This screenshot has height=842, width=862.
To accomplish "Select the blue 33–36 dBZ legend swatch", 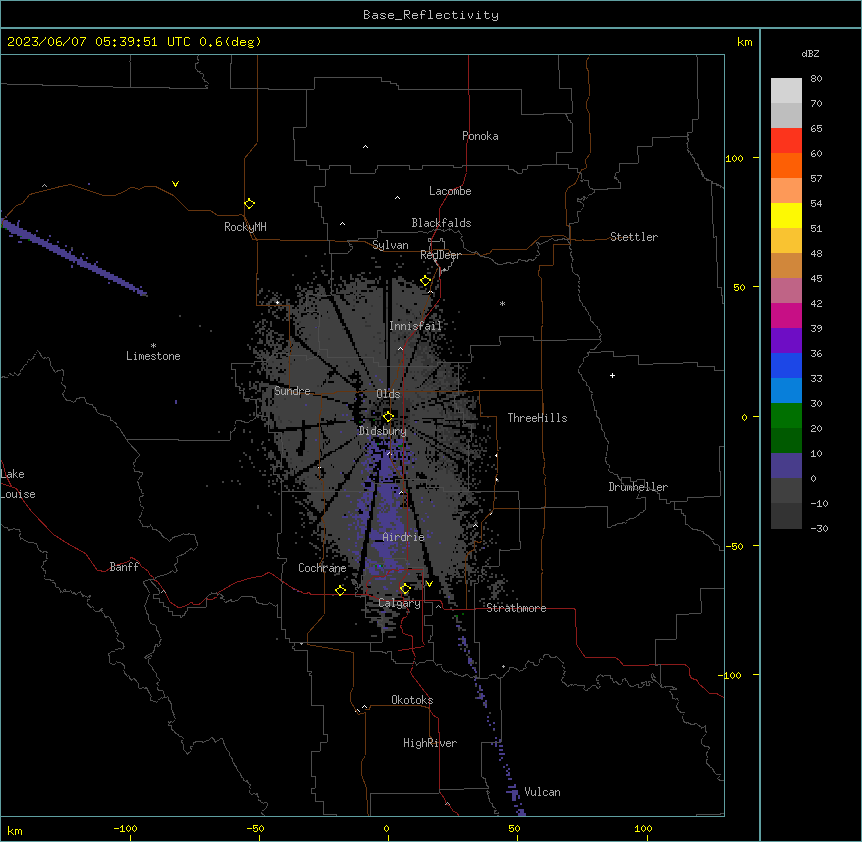I will pos(786,365).
